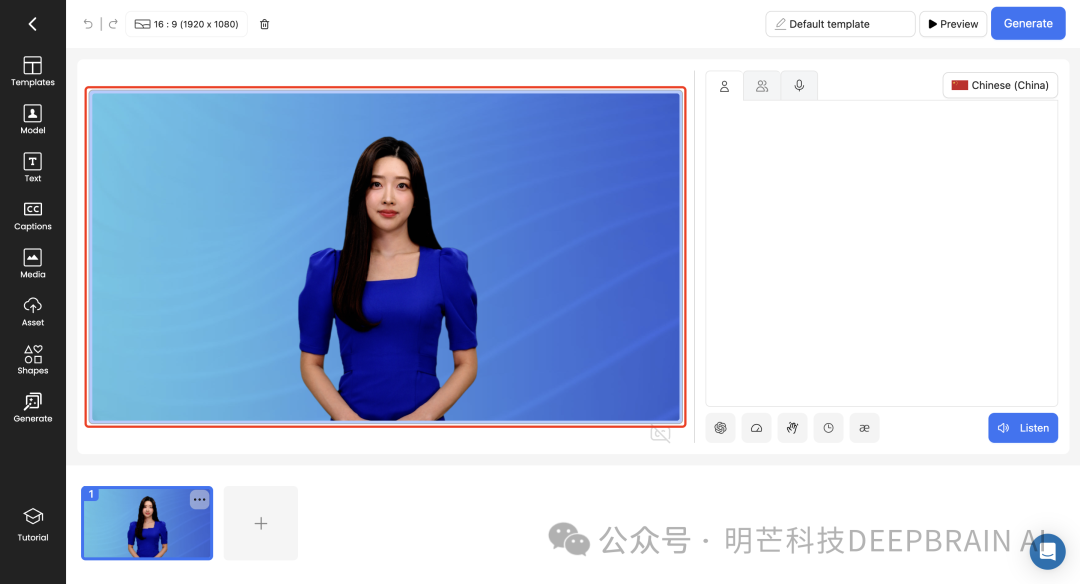Click the blue Generate button
This screenshot has width=1080, height=584.
coord(1028,23)
